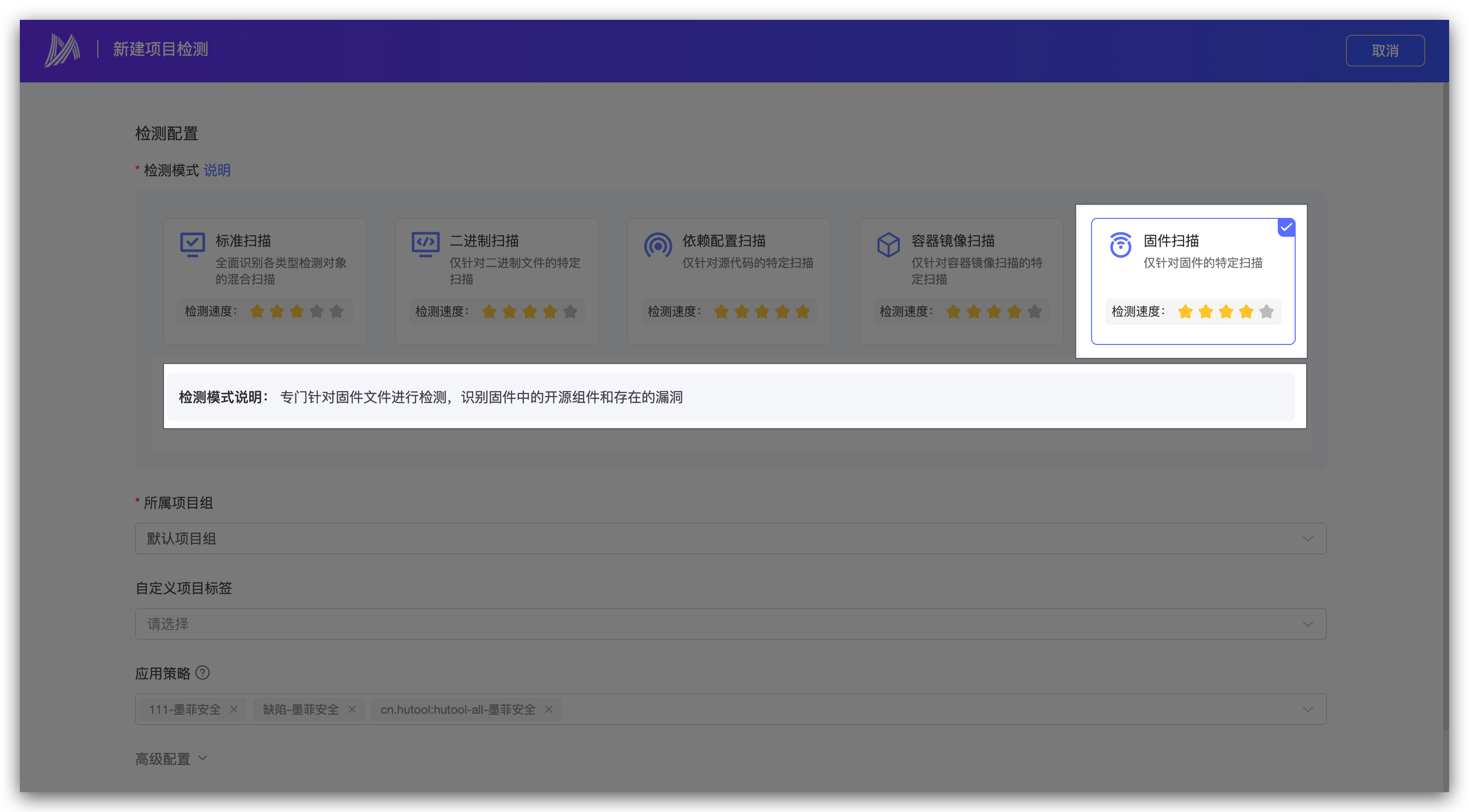
Task: Remove the 111-墨菲安全 policy tag
Action: point(234,709)
